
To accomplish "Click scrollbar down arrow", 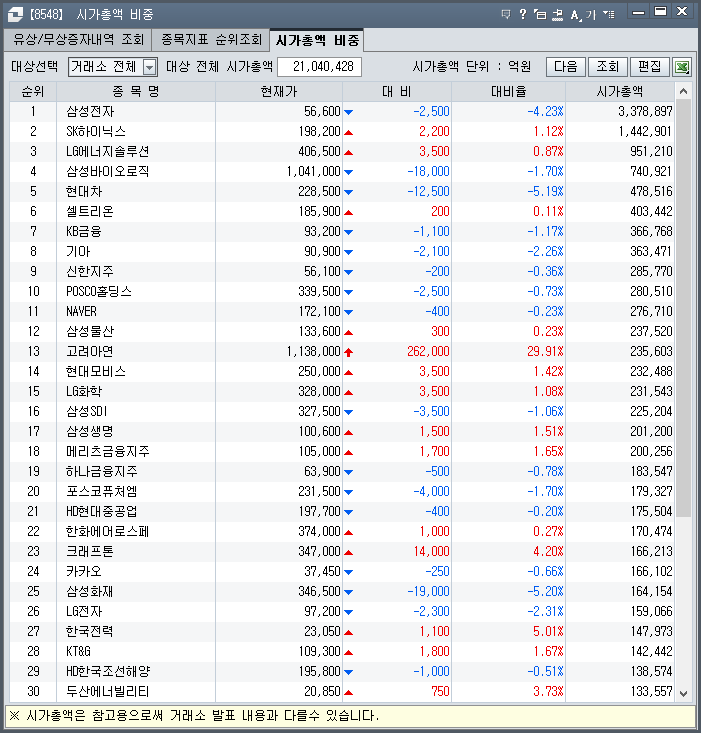I will 683,694.
